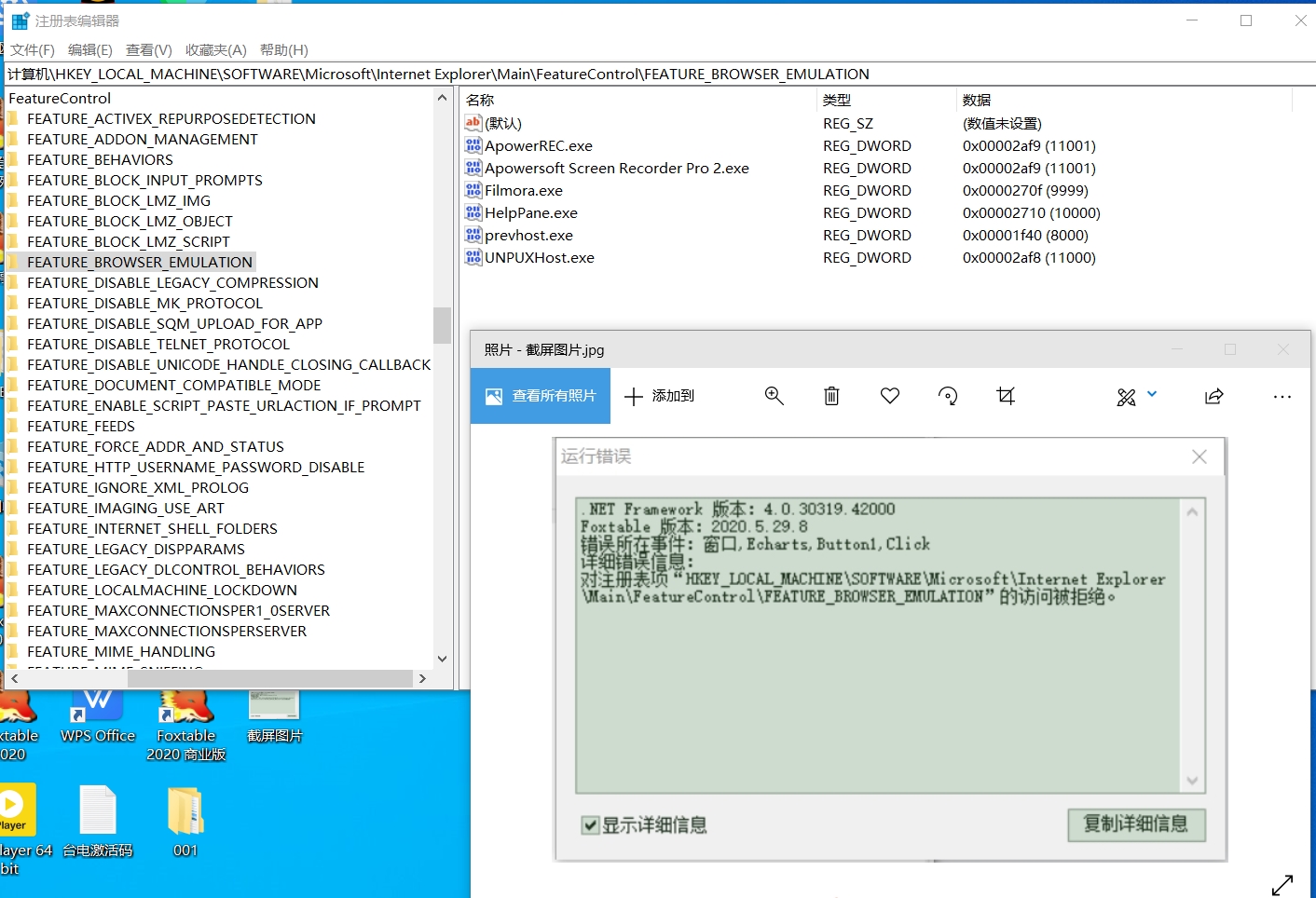The width and height of the screenshot is (1316, 898).
Task: Open the 帮助(H) menu
Action: [284, 50]
